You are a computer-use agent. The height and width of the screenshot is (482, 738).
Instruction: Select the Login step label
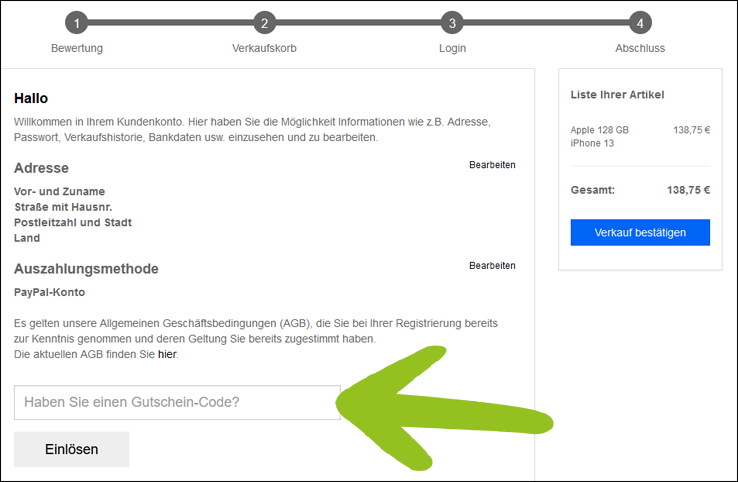[x=452, y=48]
